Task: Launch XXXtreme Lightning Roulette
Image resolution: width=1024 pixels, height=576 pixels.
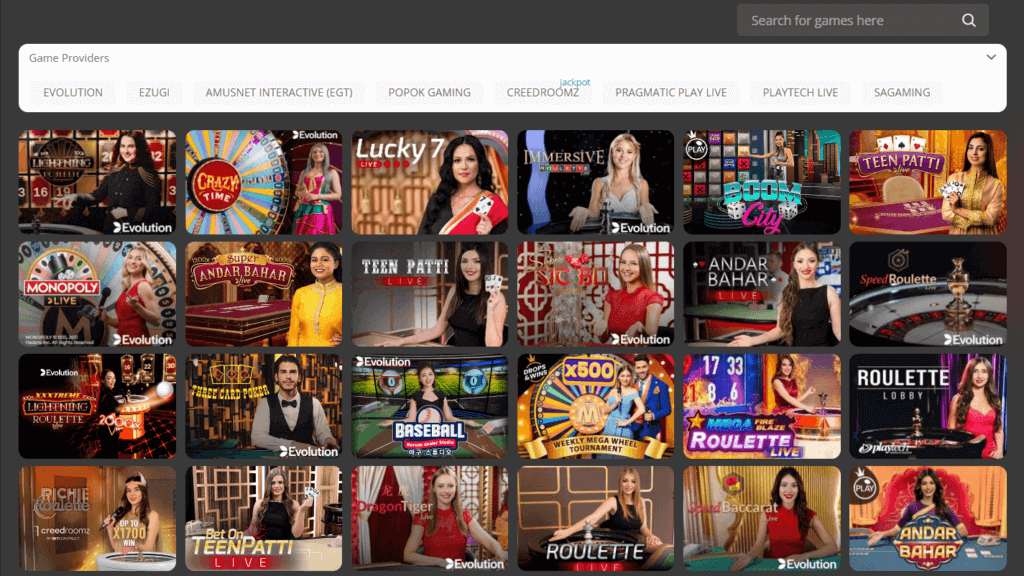Action: 97,406
